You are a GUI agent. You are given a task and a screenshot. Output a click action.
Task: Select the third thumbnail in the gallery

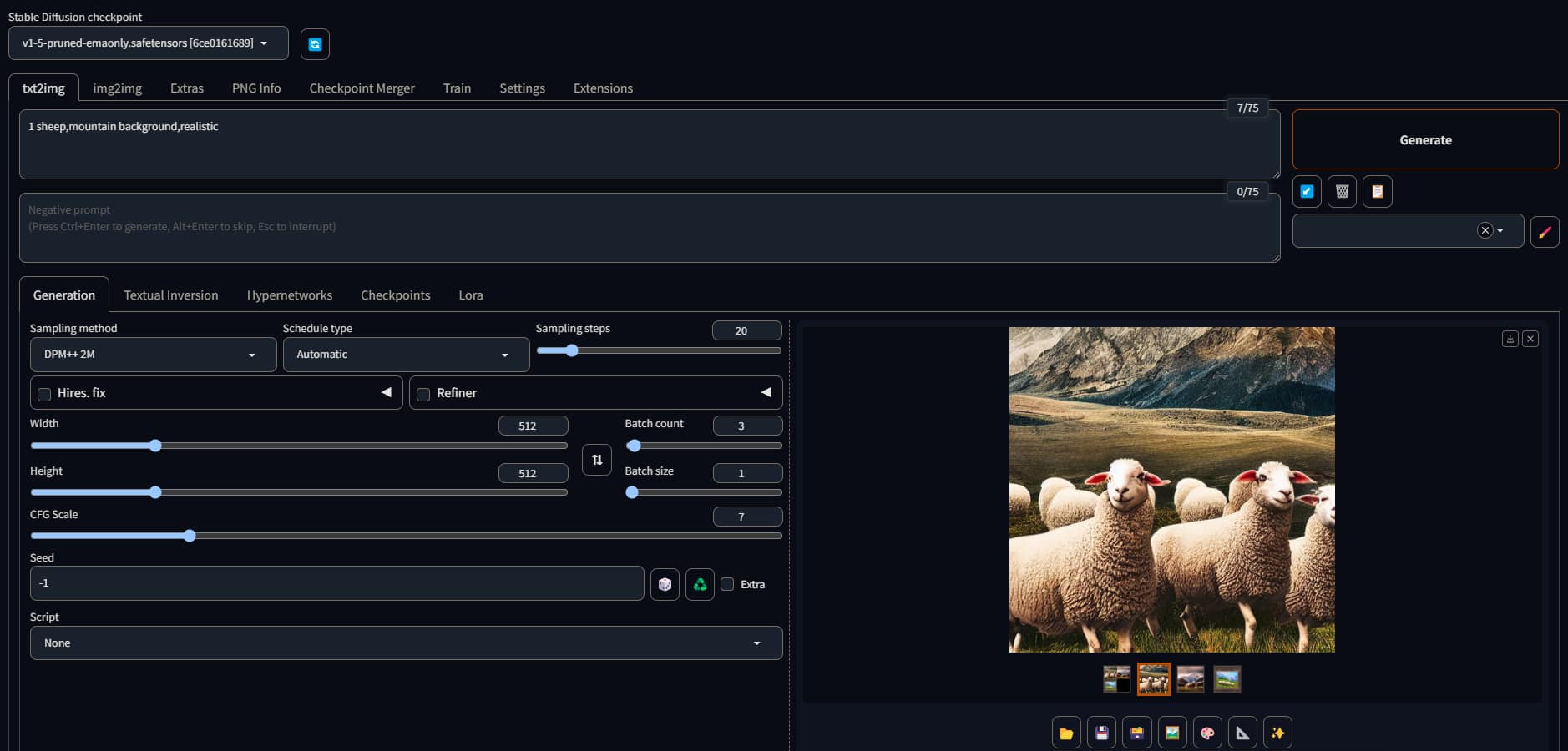tap(1191, 679)
